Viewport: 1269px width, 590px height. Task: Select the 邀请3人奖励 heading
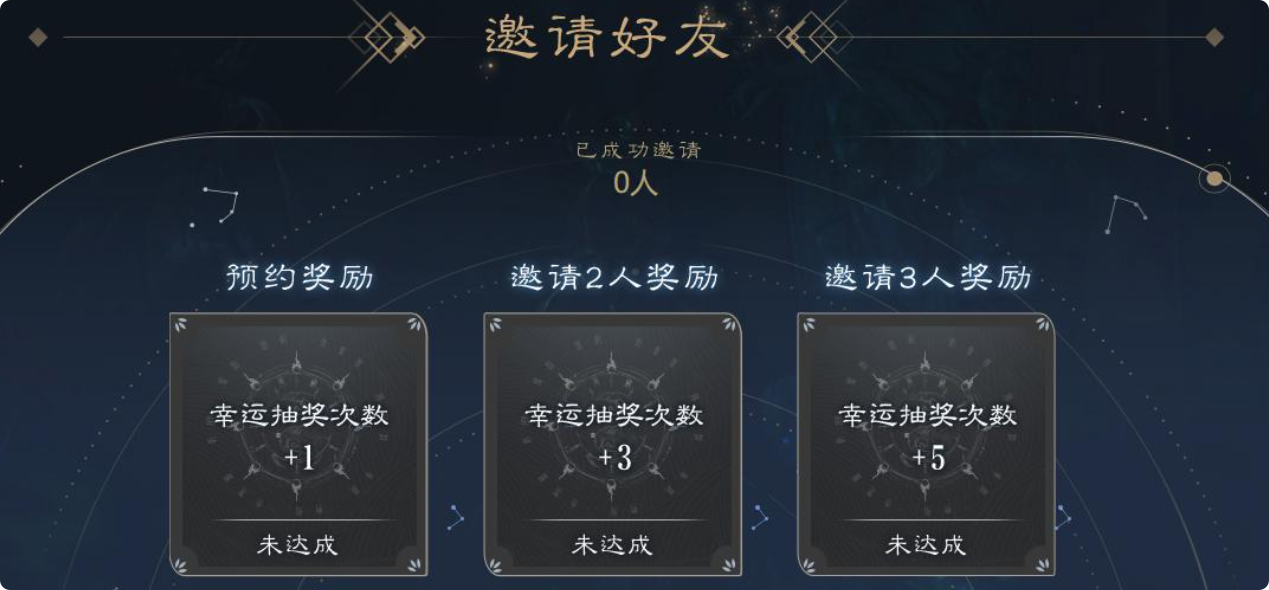click(x=927, y=277)
